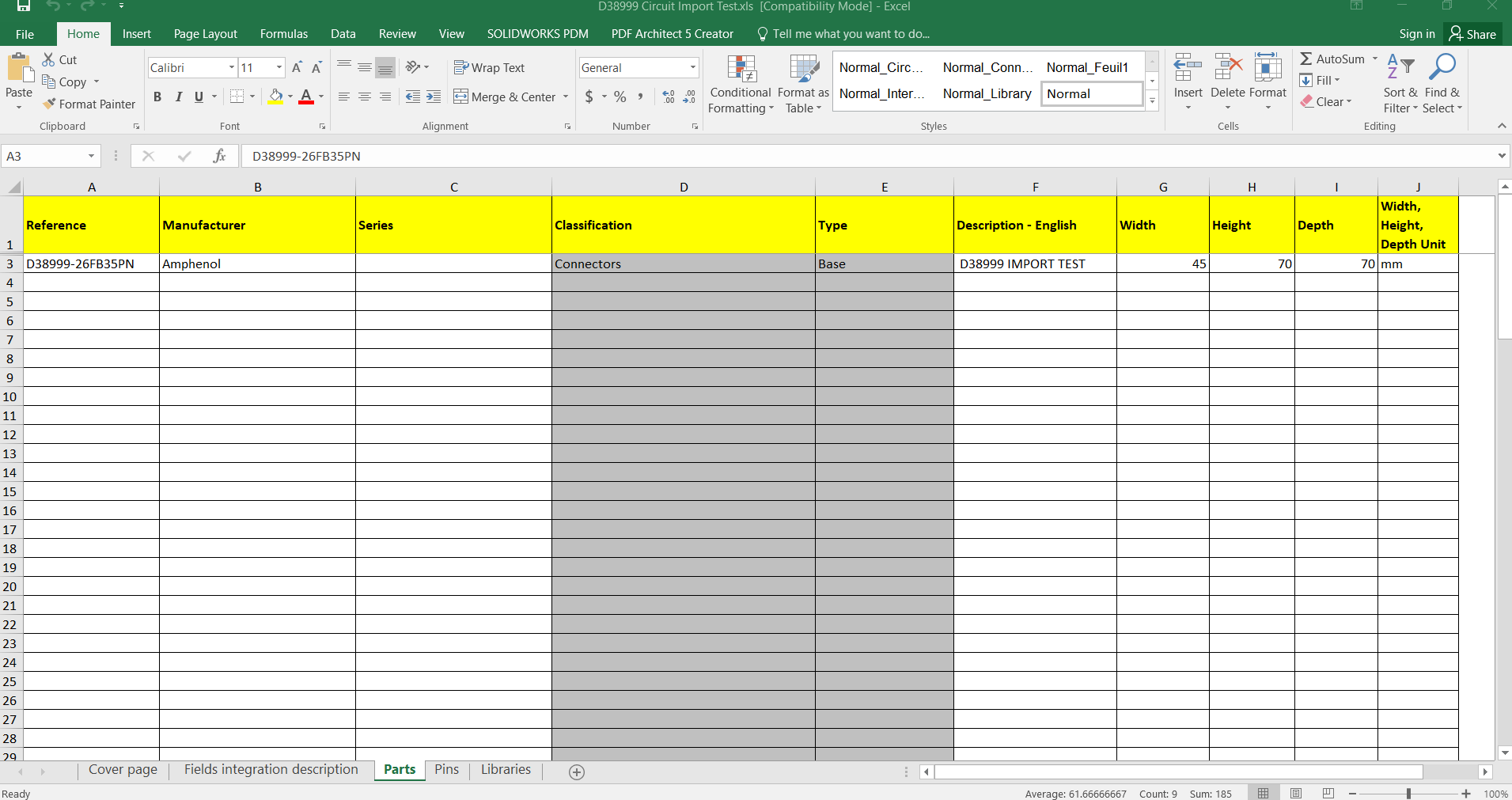Open Sort & Filter
1512x800 pixels.
[x=1400, y=83]
